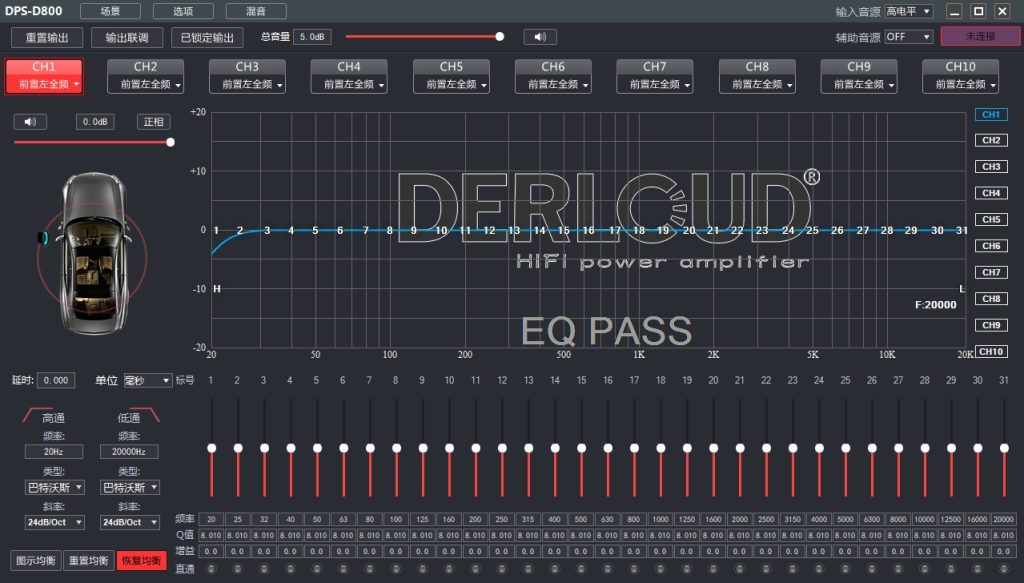Click the 未连接 connection status button
Viewport: 1024px width, 583px height.
pos(980,37)
